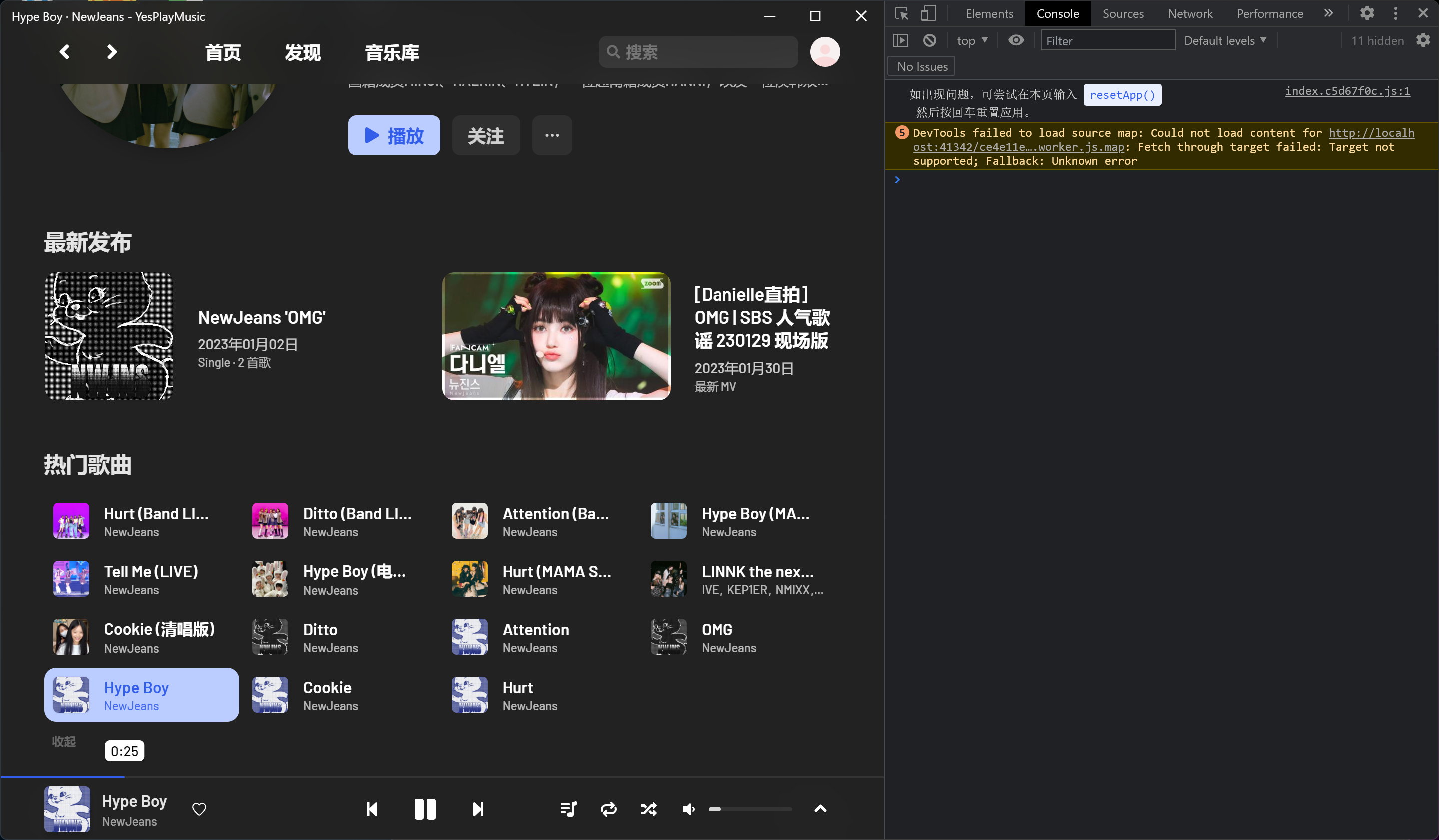Switch to the Network tab
The height and width of the screenshot is (840, 1439).
point(1190,13)
